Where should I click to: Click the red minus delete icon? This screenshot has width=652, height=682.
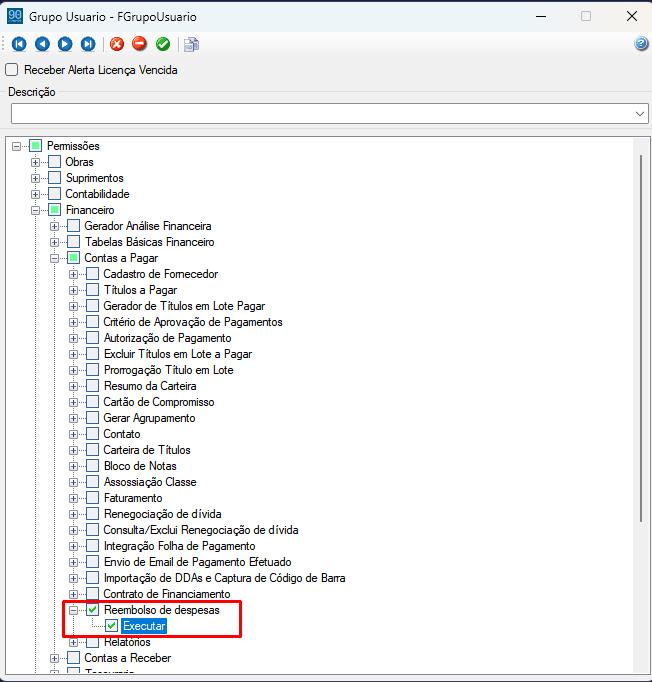(x=140, y=43)
